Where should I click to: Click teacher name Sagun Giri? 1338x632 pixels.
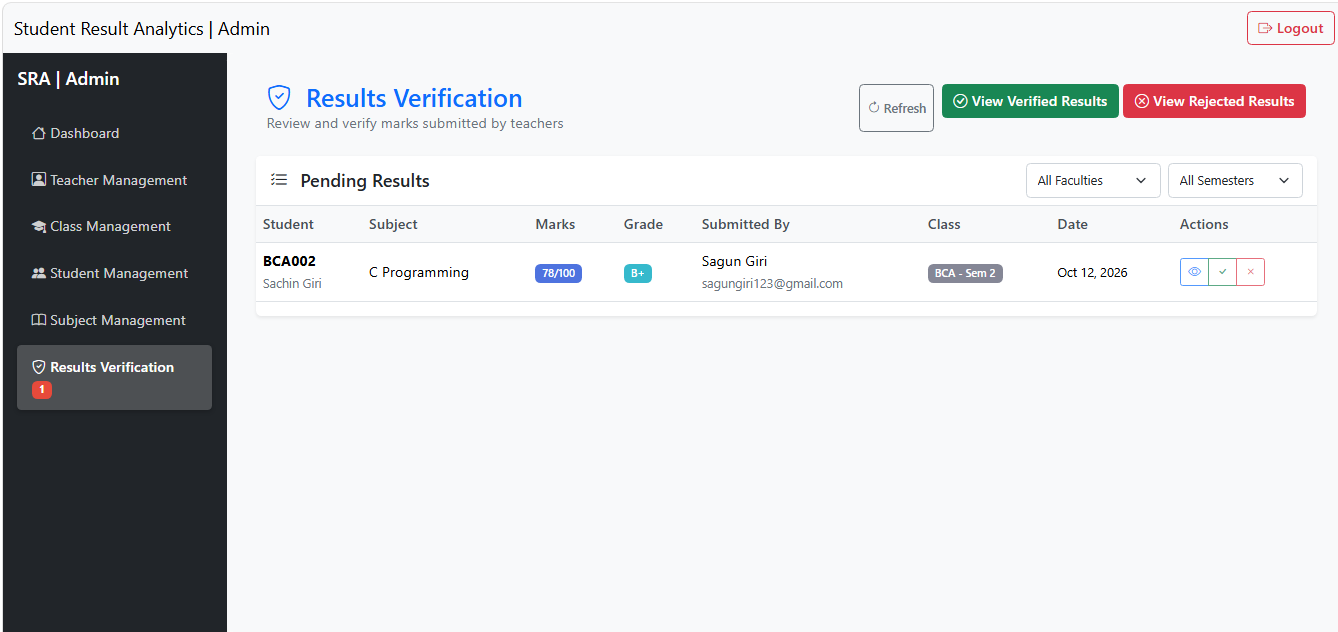tap(735, 261)
